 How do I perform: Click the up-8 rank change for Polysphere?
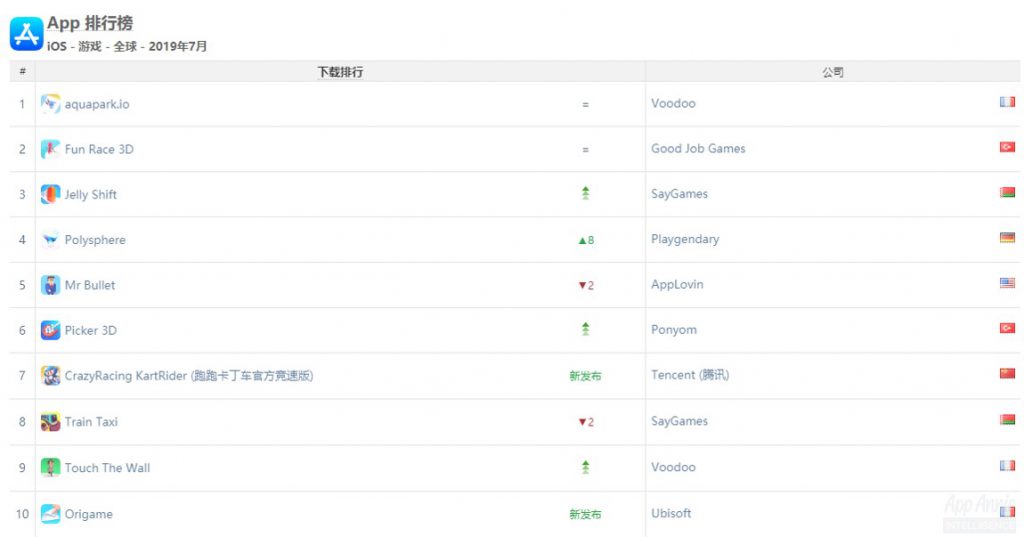(x=586, y=240)
